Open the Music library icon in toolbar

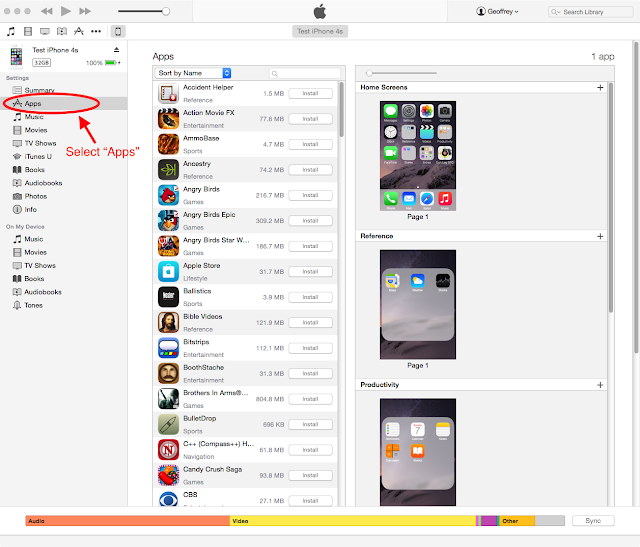click(x=11, y=31)
